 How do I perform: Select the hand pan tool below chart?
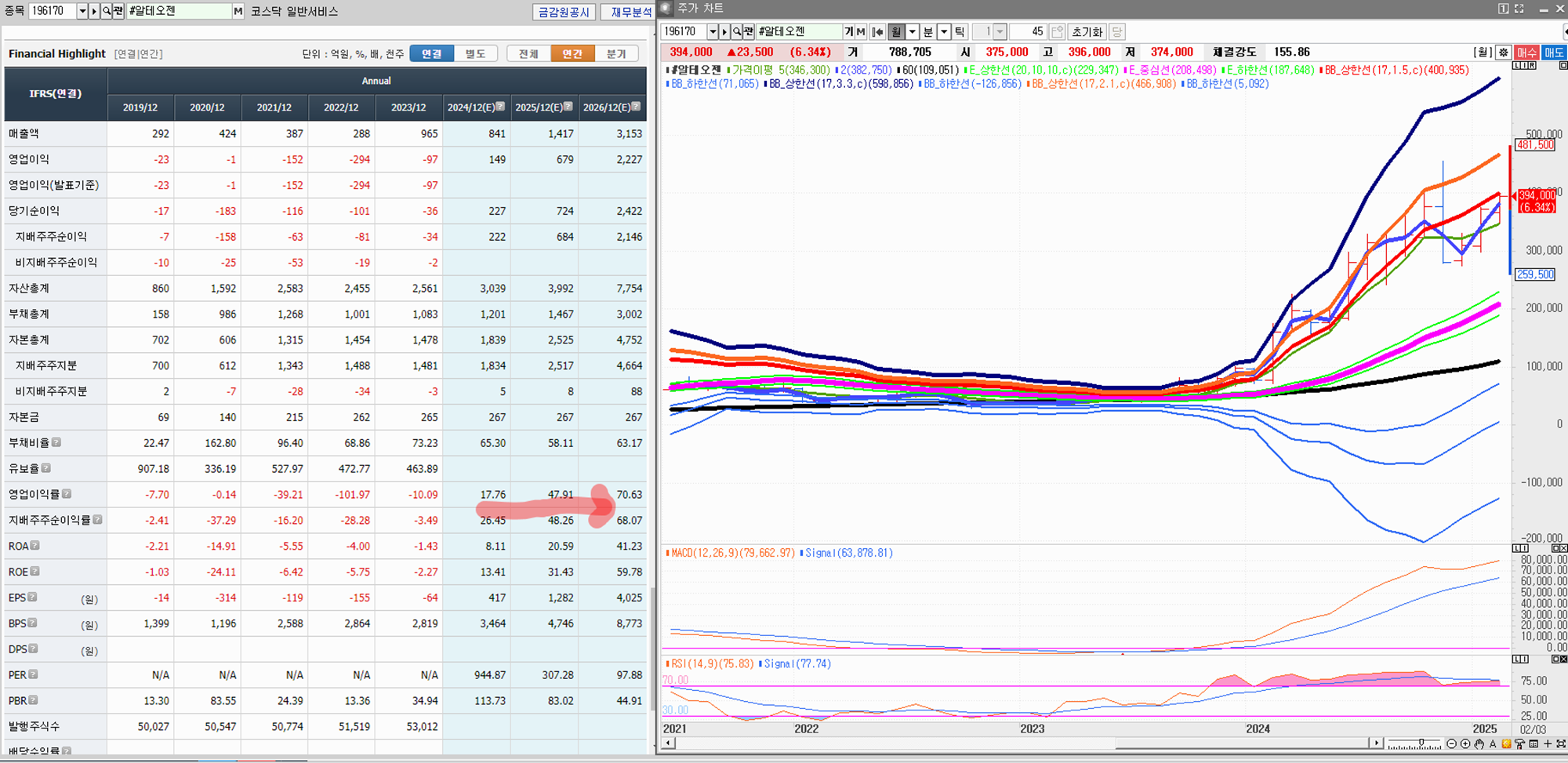[1479, 743]
